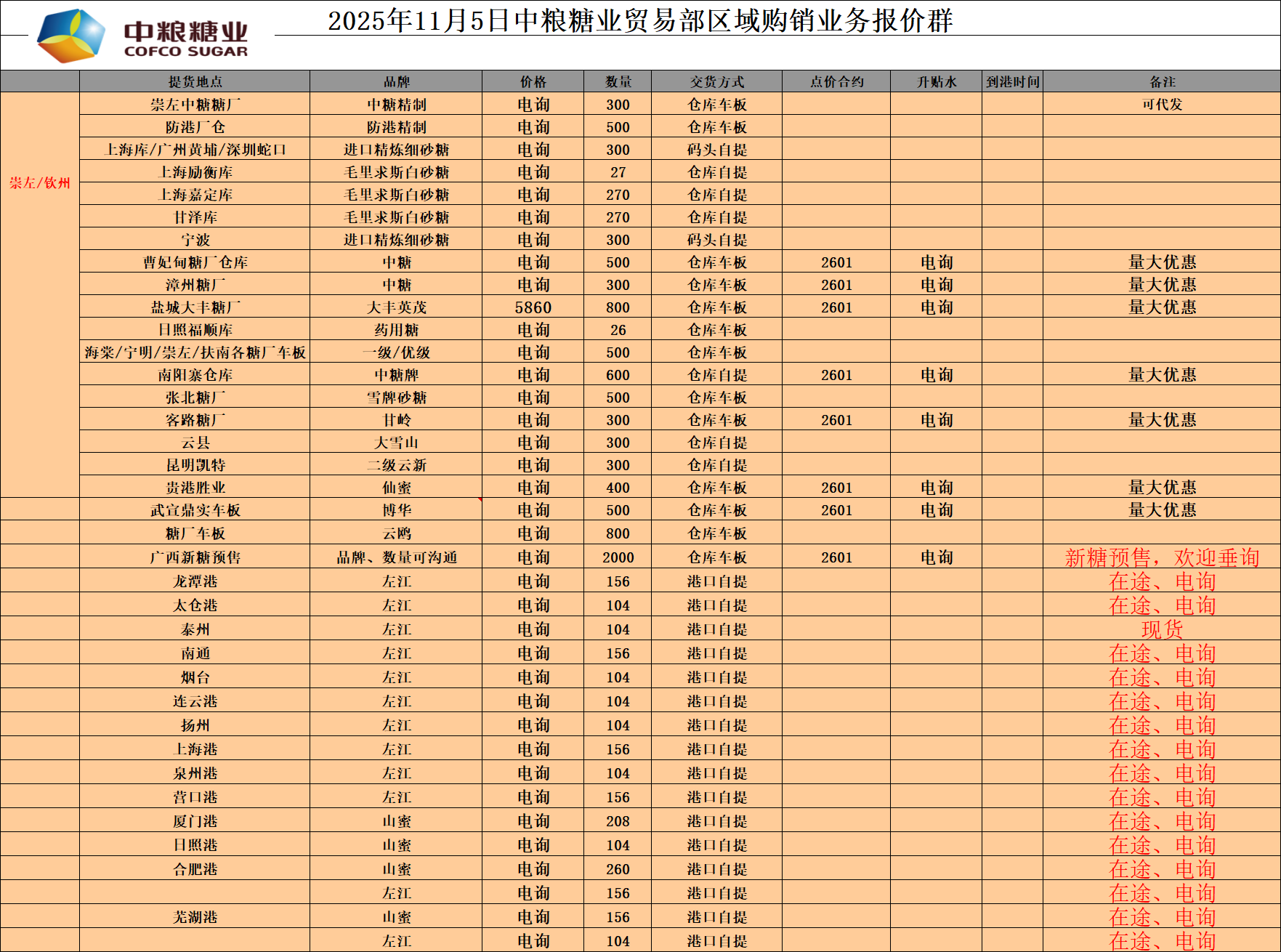
Task: Select the 到港时间 column header
Action: point(1012,81)
